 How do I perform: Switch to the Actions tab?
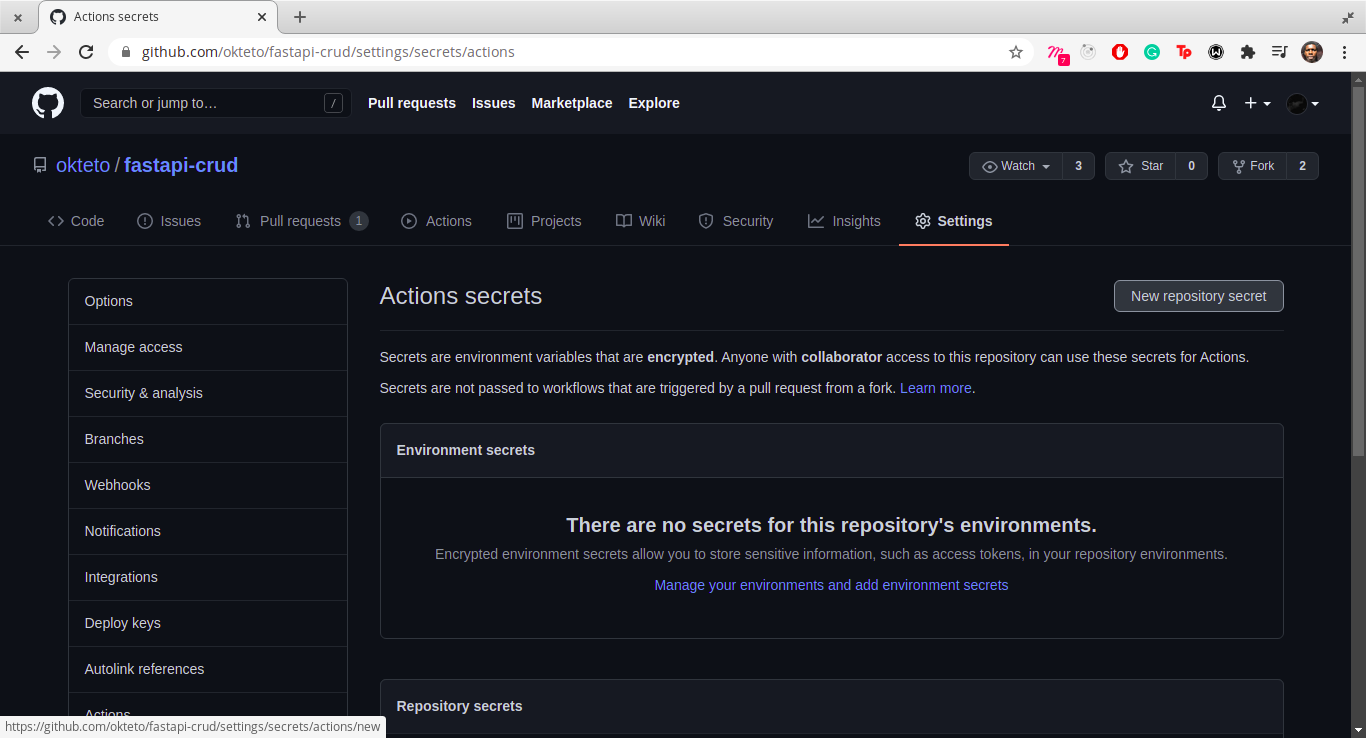[x=436, y=221]
